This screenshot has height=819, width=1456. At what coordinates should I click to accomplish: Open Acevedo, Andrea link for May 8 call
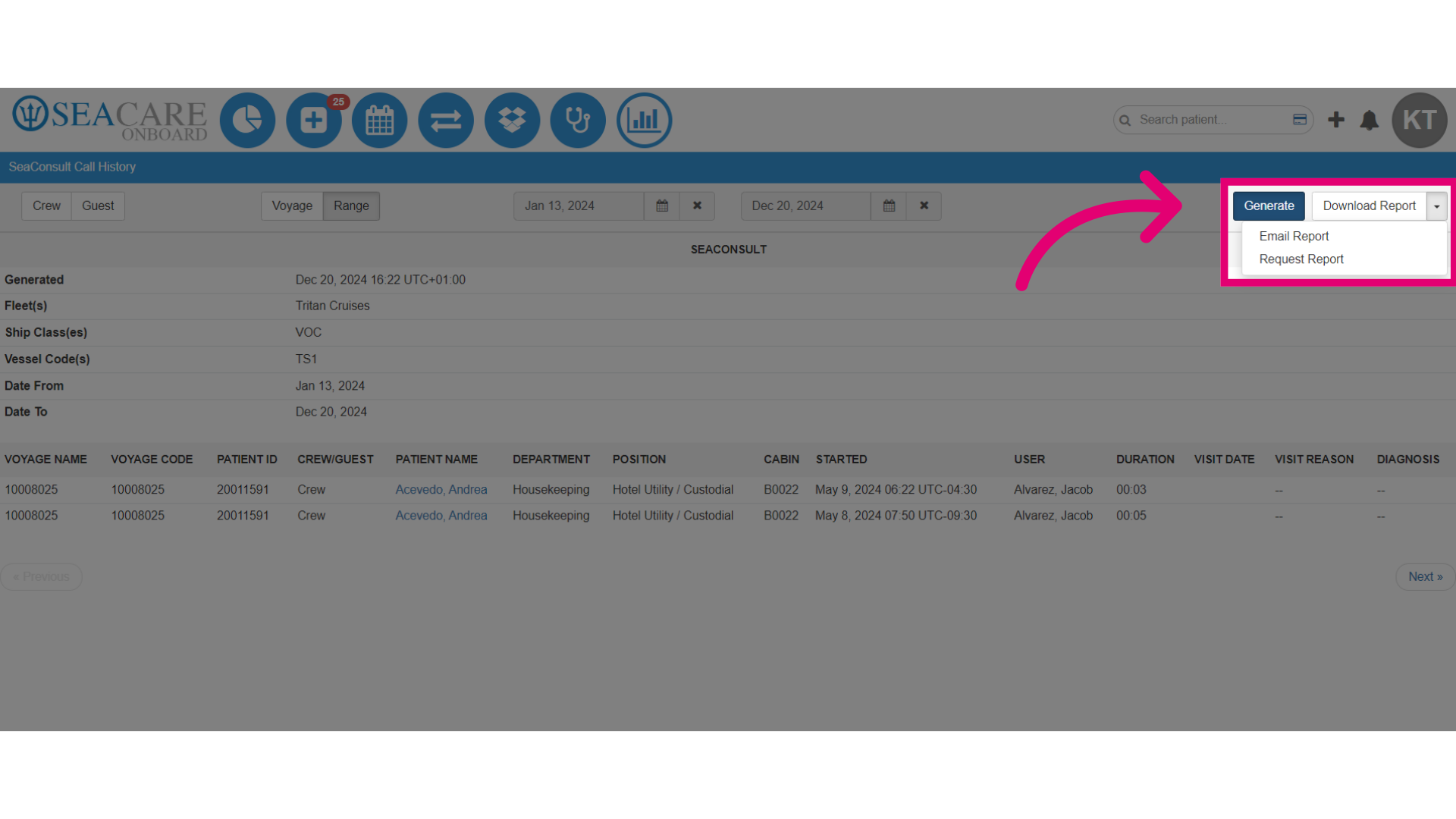tap(441, 515)
